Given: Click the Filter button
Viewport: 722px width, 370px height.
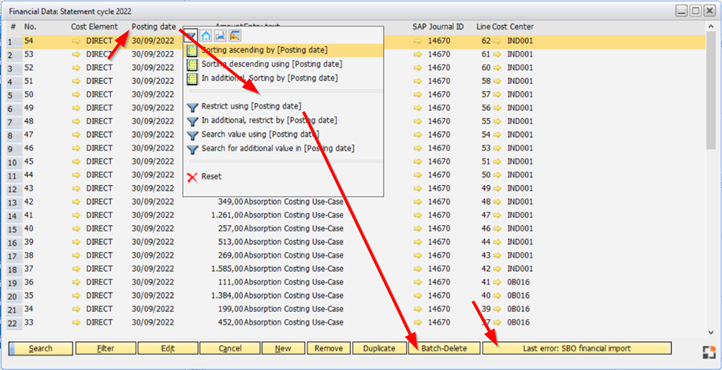Looking at the screenshot, I should click(x=106, y=348).
